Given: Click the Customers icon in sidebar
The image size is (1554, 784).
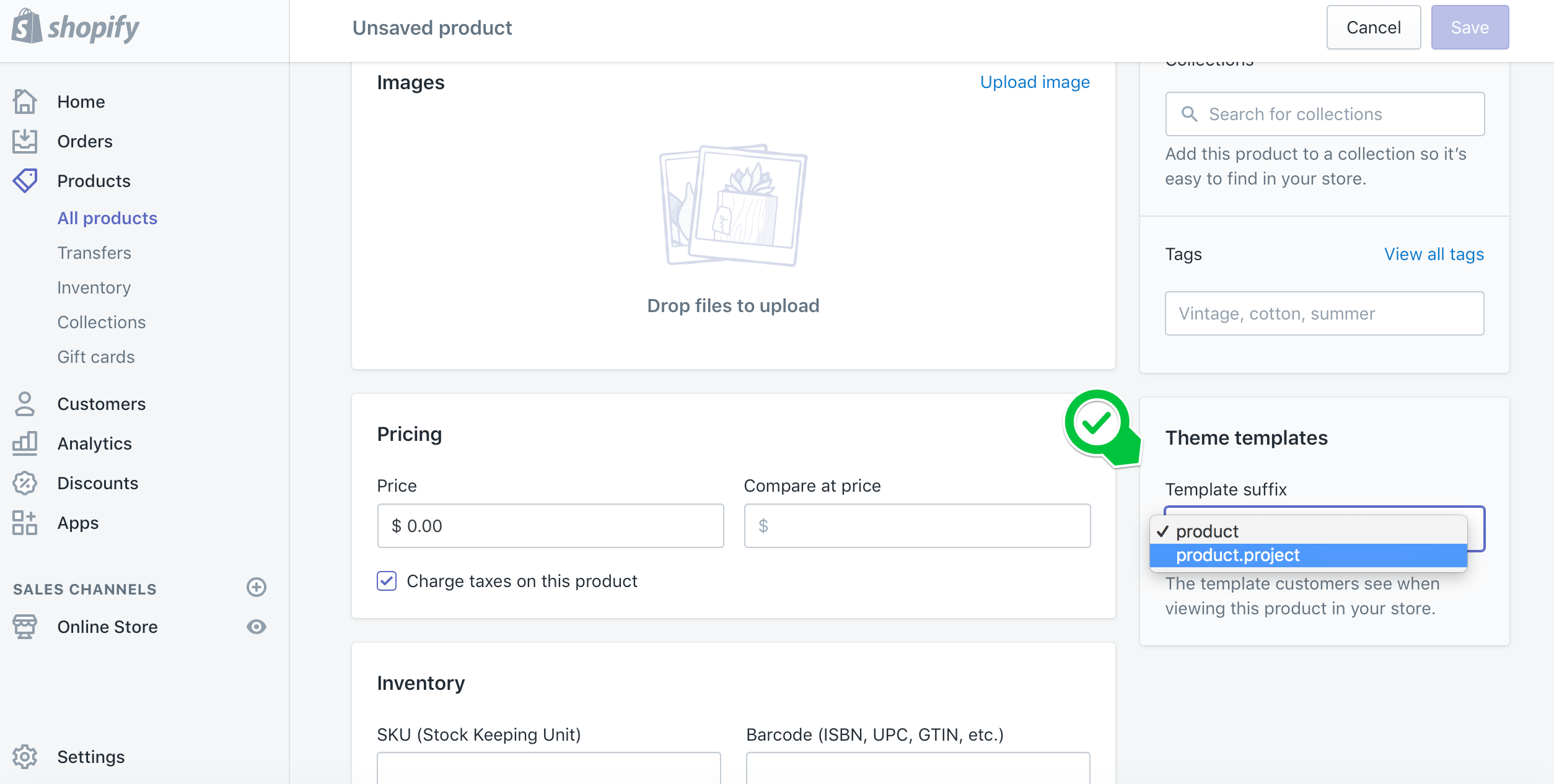Looking at the screenshot, I should pos(25,403).
